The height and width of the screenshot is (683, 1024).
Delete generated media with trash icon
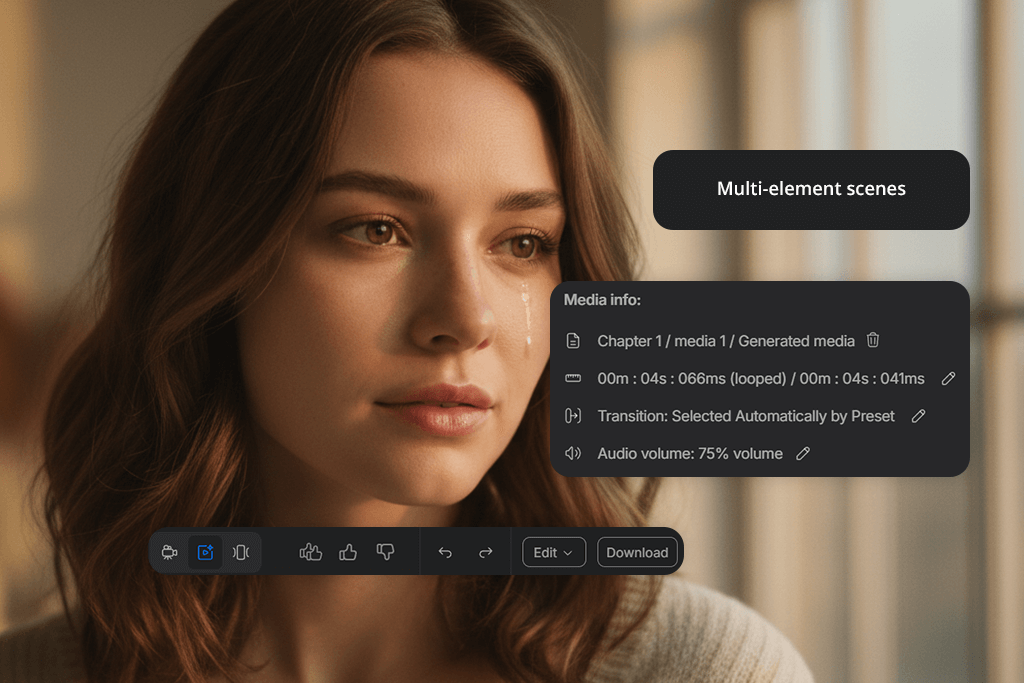point(873,340)
